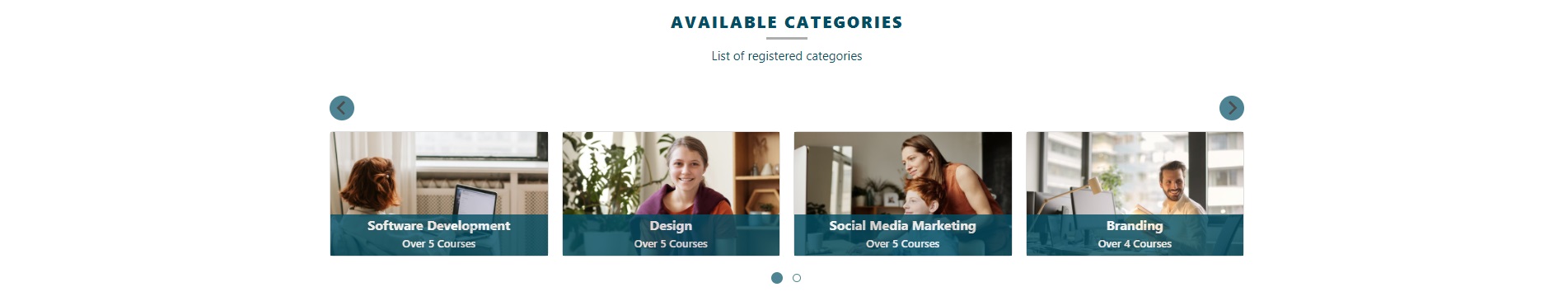Click the Design category title
This screenshot has width=1568, height=306.
tap(671, 226)
